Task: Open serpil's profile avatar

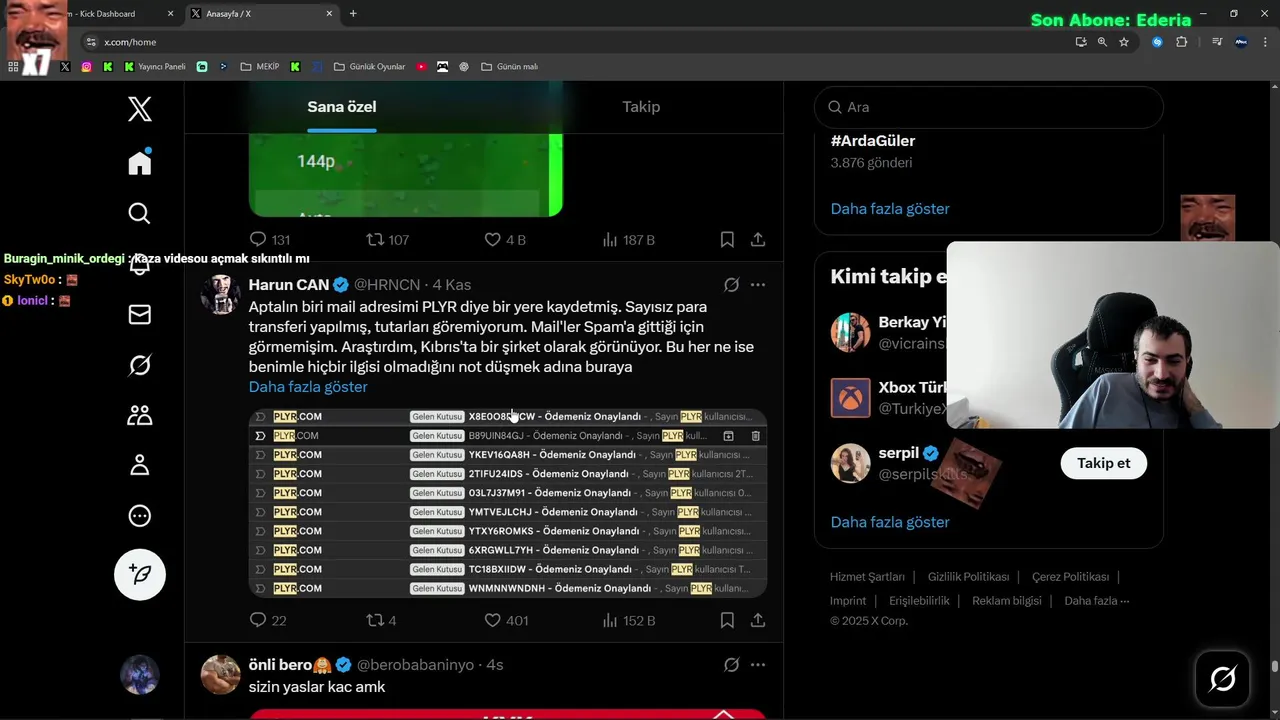Action: (850, 463)
